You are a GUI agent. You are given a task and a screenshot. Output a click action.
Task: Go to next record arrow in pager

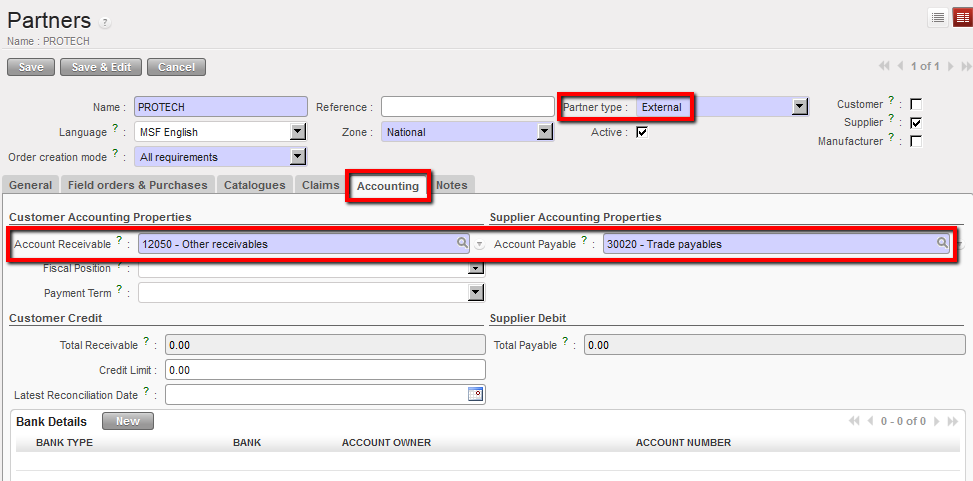[950, 67]
